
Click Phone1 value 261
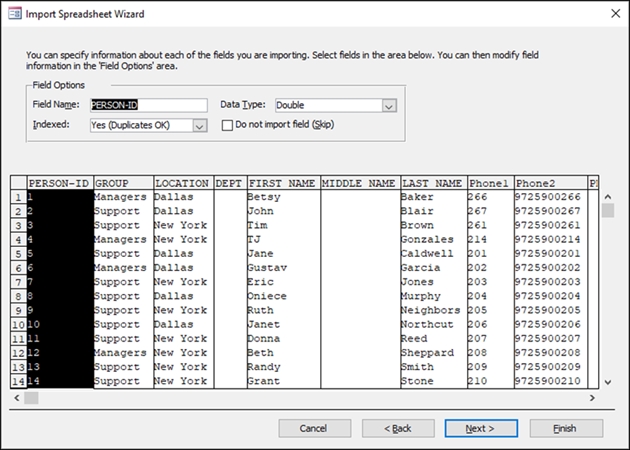coord(477,225)
